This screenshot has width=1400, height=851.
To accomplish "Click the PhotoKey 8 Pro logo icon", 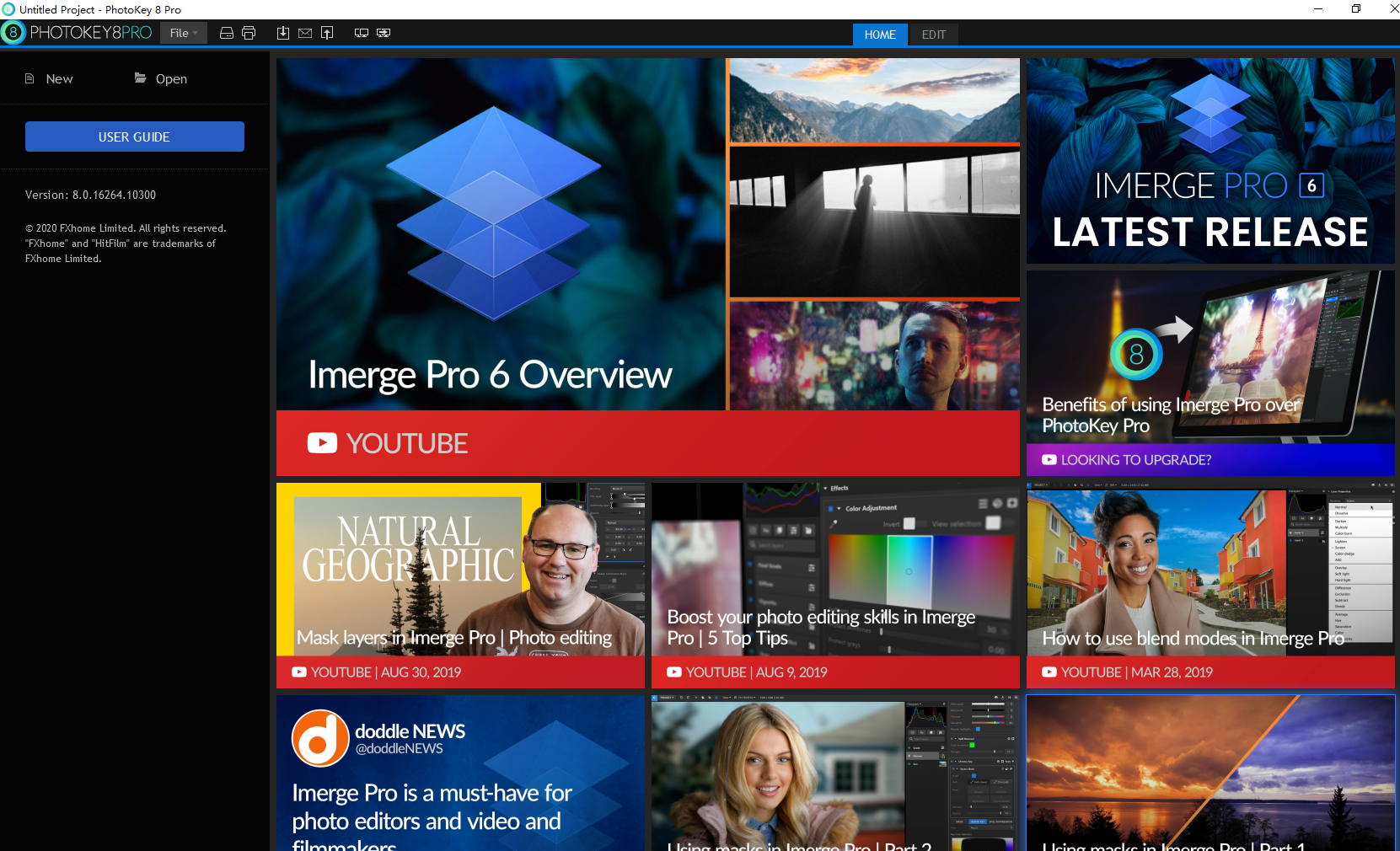I will pyautogui.click(x=13, y=33).
